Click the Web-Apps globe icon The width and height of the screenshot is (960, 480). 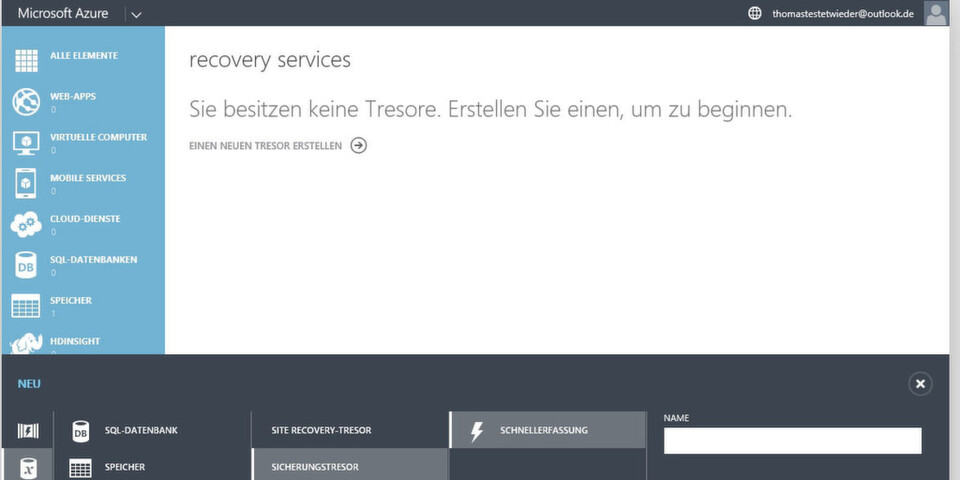pyautogui.click(x=26, y=102)
